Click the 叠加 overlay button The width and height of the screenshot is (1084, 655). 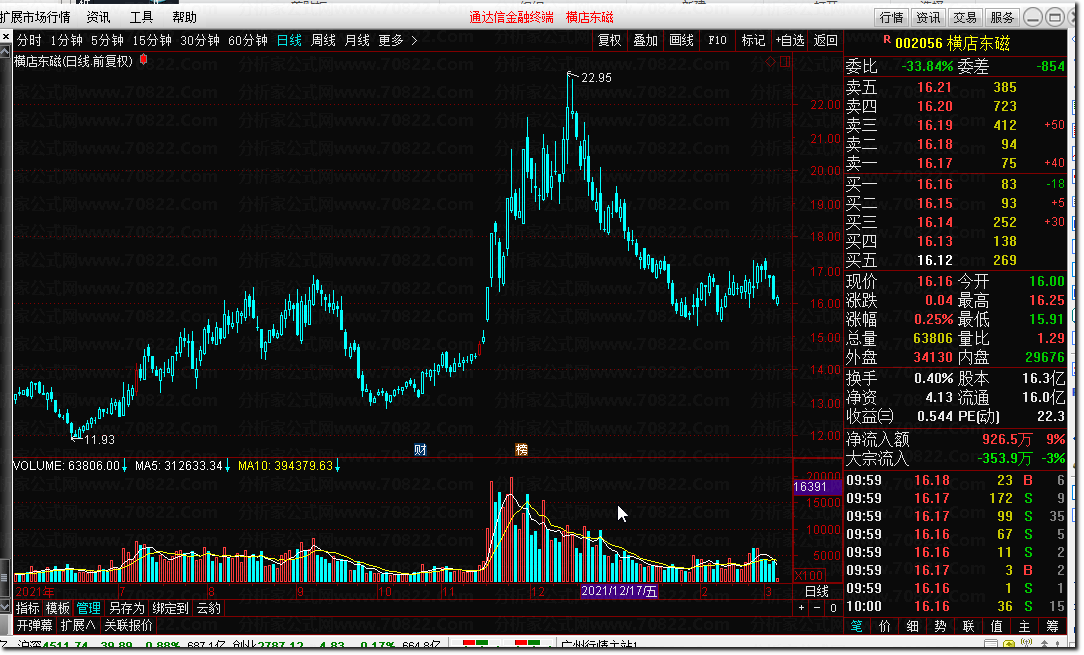click(x=645, y=41)
